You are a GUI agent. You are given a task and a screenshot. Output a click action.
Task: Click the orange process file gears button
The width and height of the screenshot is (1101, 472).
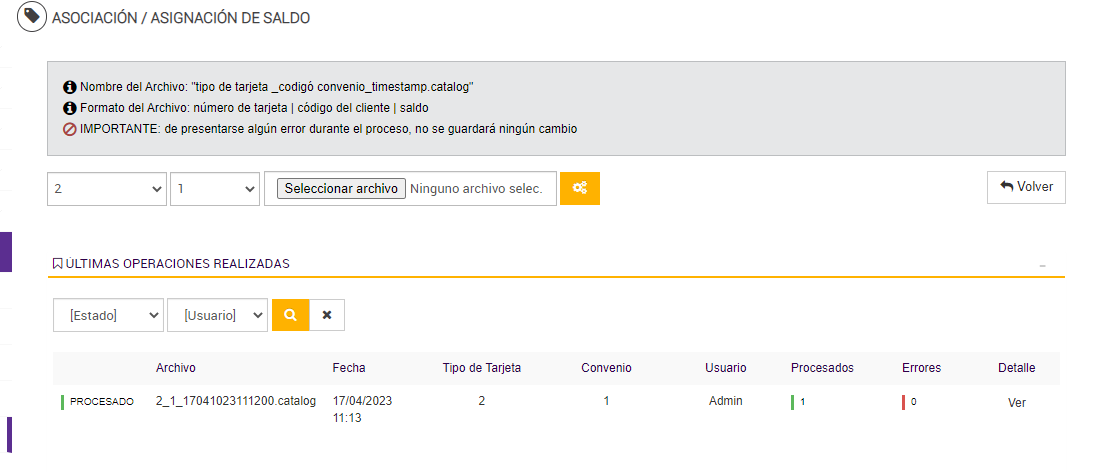pyautogui.click(x=579, y=188)
